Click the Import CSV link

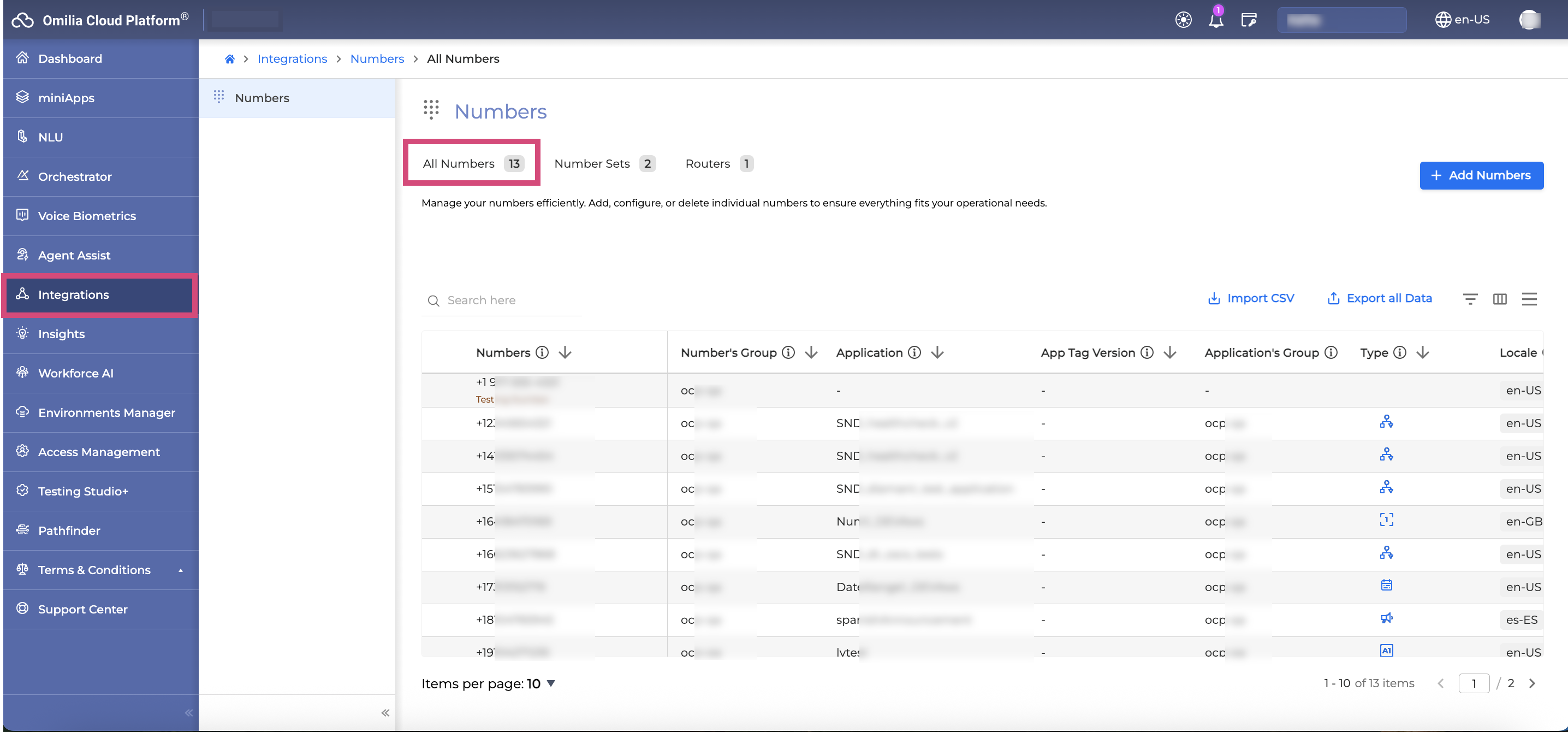1251,298
